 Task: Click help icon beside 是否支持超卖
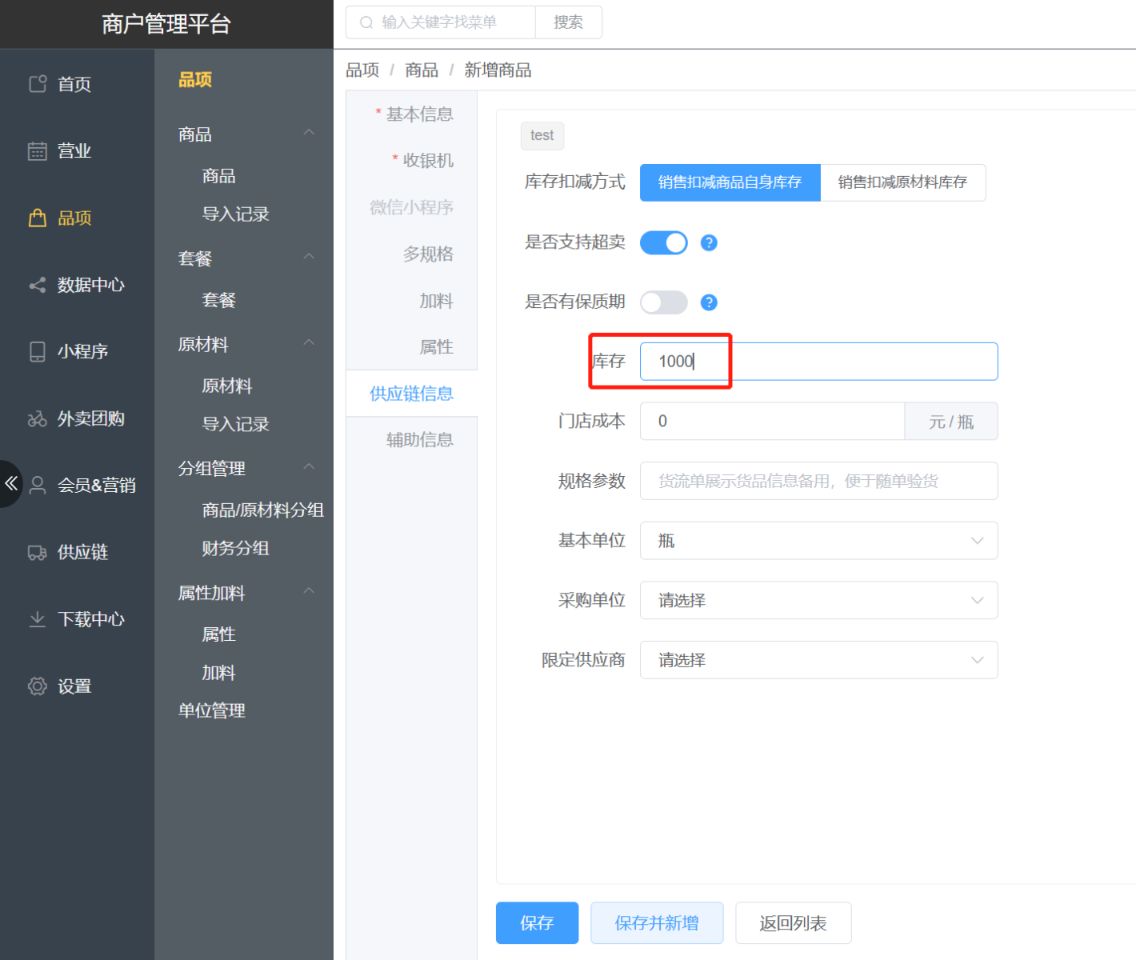tap(709, 243)
